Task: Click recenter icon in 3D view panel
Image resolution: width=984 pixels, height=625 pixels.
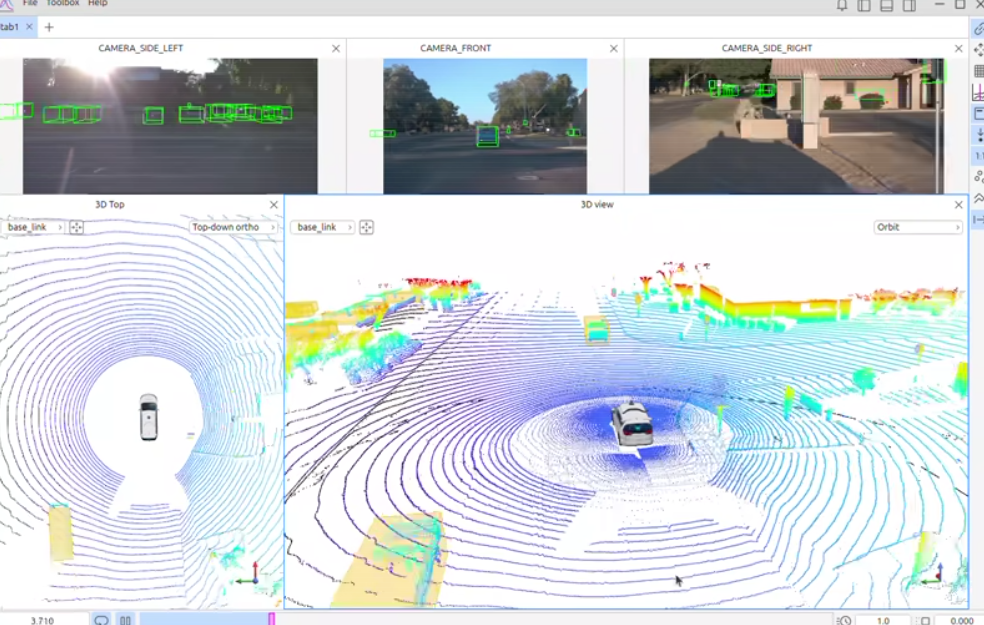Action: [x=366, y=227]
